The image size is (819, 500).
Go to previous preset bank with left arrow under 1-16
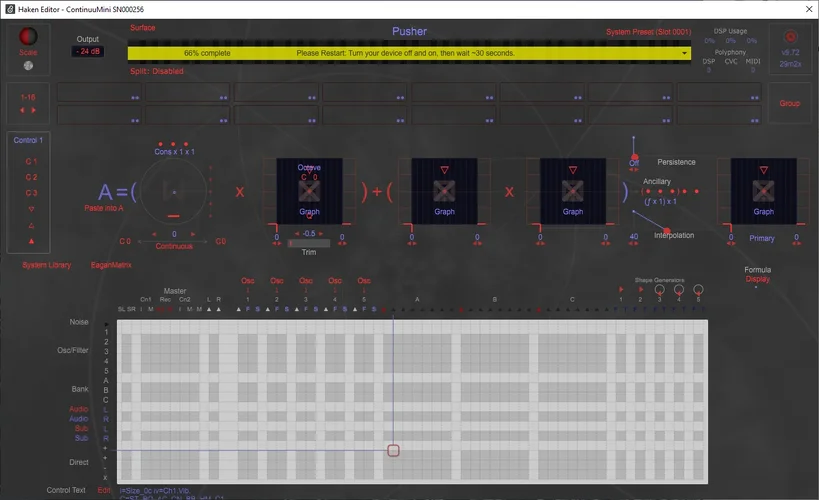[22, 110]
